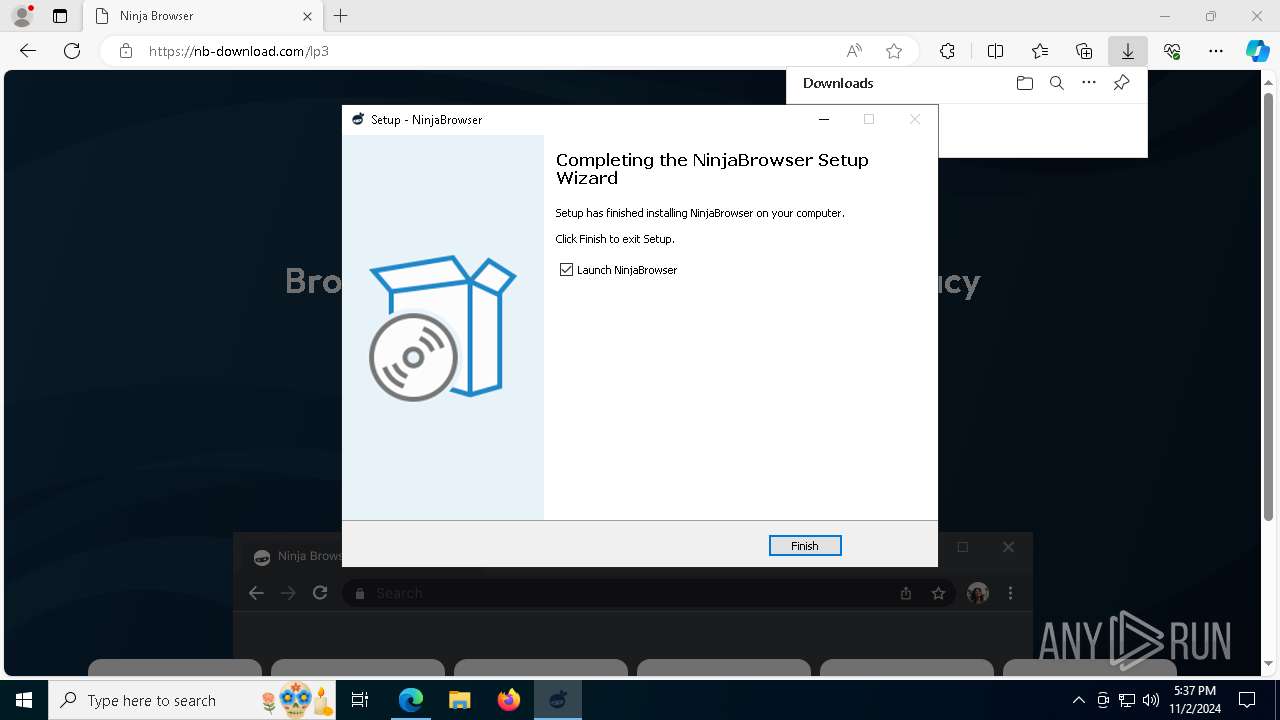Screen dimensions: 1280x720
Task: Click NinjaBrowser Setup taskbar icon
Action: [557, 700]
